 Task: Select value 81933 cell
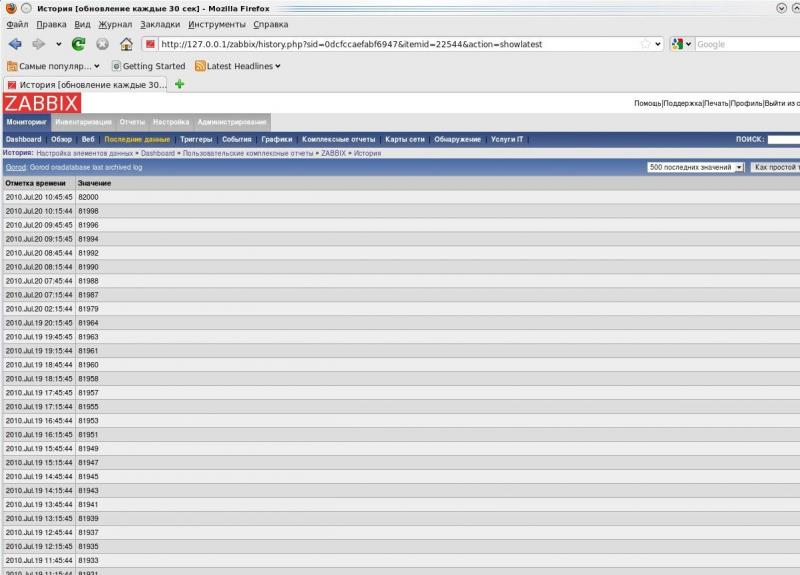[88, 561]
